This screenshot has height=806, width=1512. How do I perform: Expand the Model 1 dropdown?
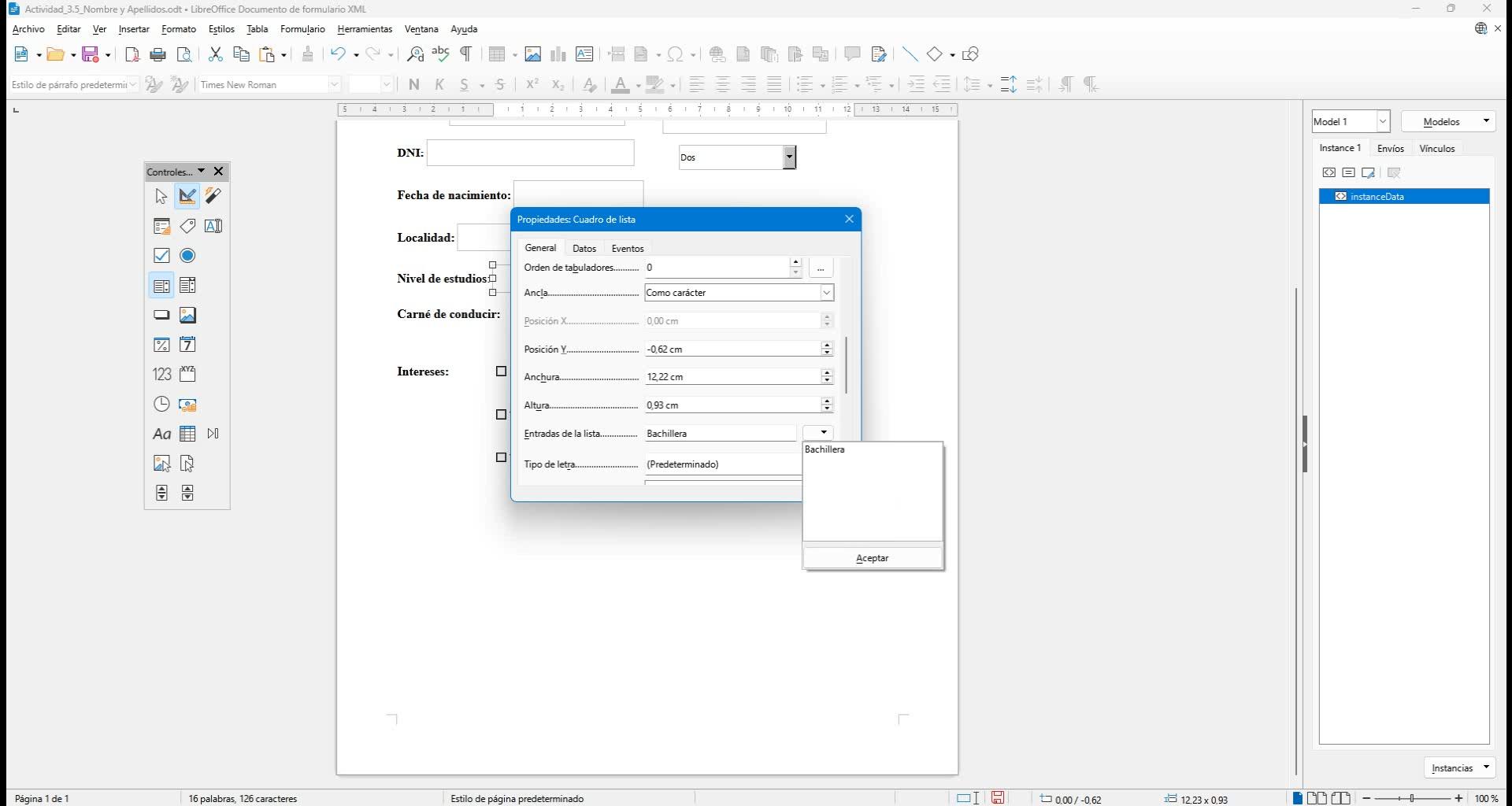(x=1382, y=121)
